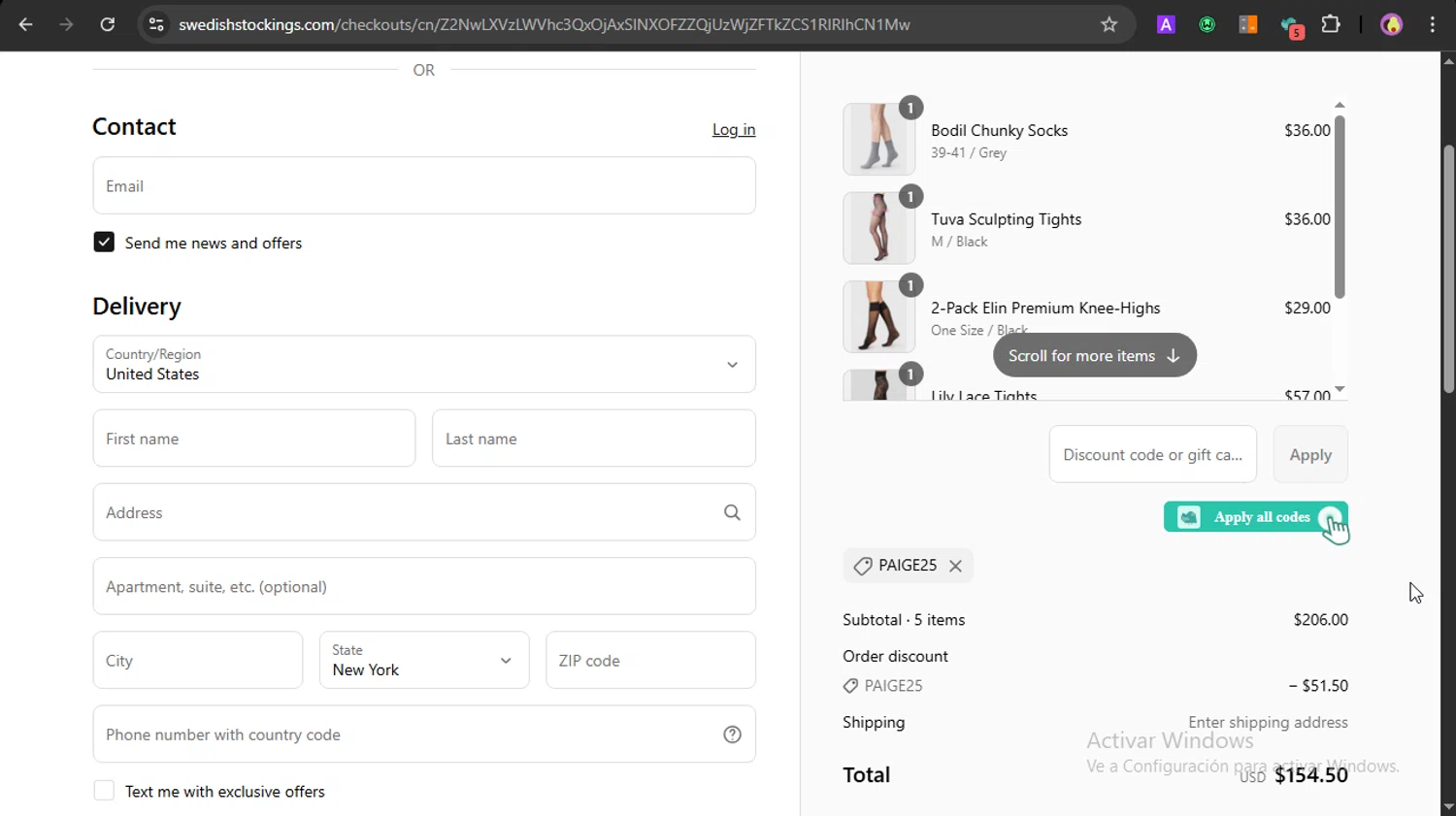1456x816 pixels.
Task: Focus the ZIP code field
Action: (x=650, y=660)
